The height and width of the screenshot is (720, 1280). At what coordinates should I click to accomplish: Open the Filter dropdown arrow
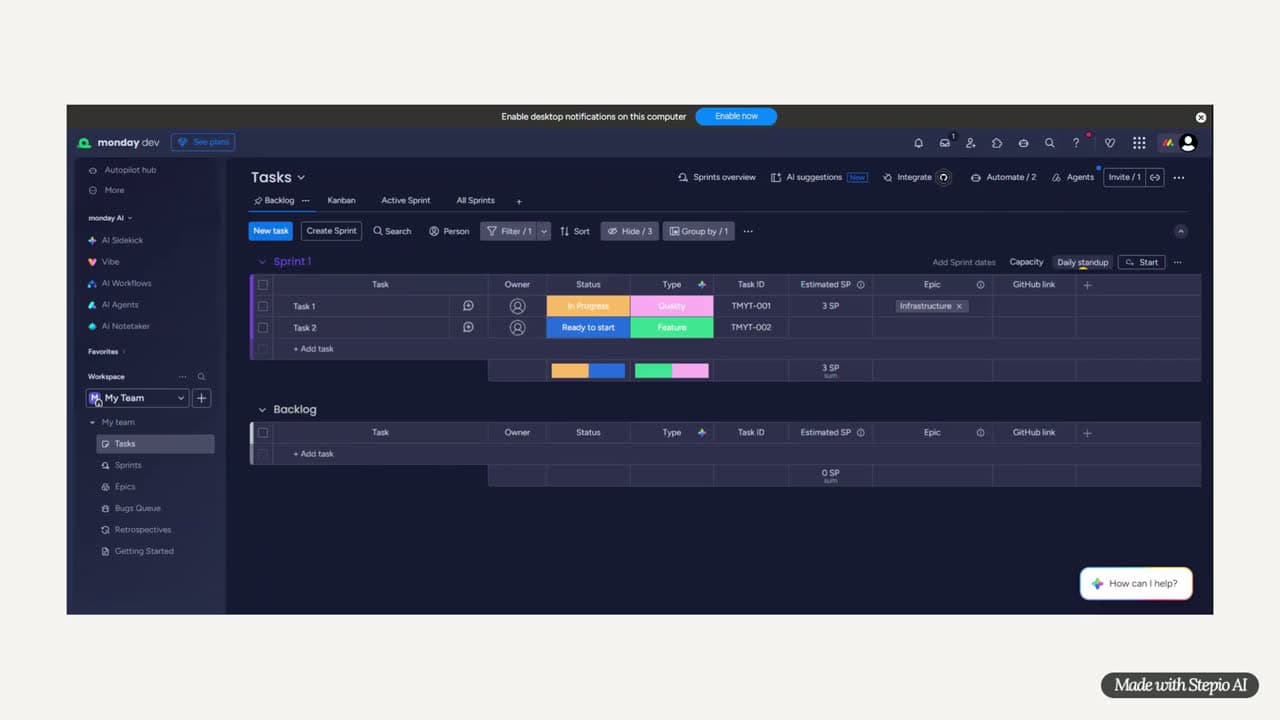tap(544, 231)
